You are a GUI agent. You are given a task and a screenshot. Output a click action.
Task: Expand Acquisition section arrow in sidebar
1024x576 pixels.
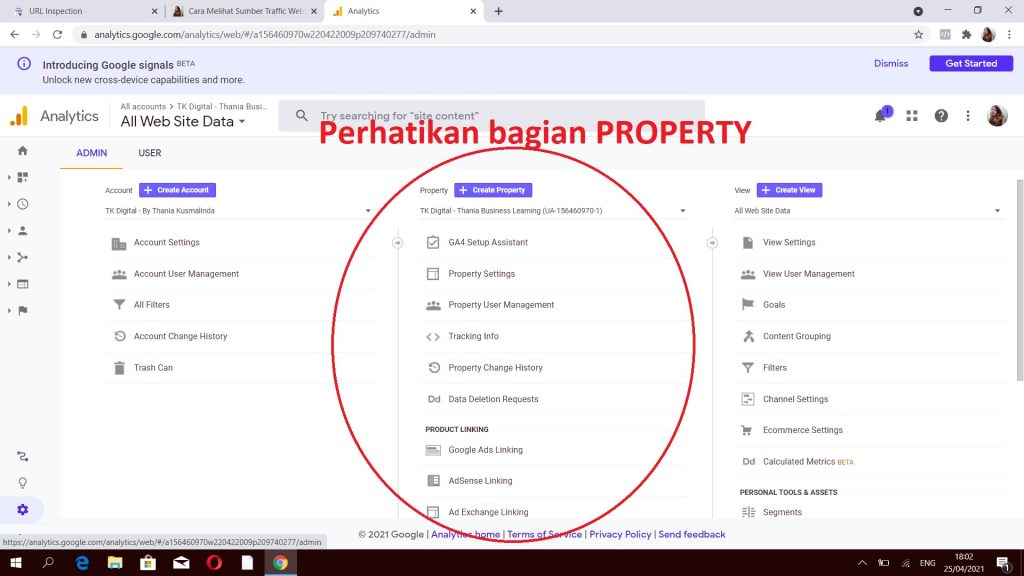pos(9,257)
